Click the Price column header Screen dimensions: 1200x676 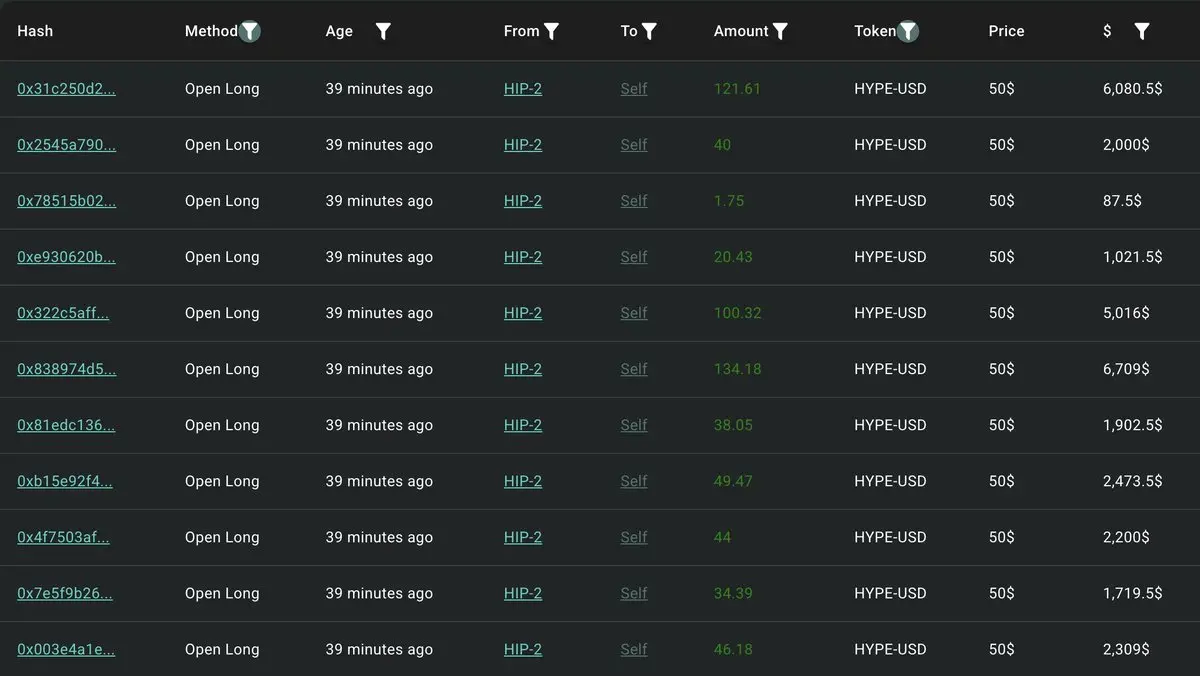pos(1006,31)
